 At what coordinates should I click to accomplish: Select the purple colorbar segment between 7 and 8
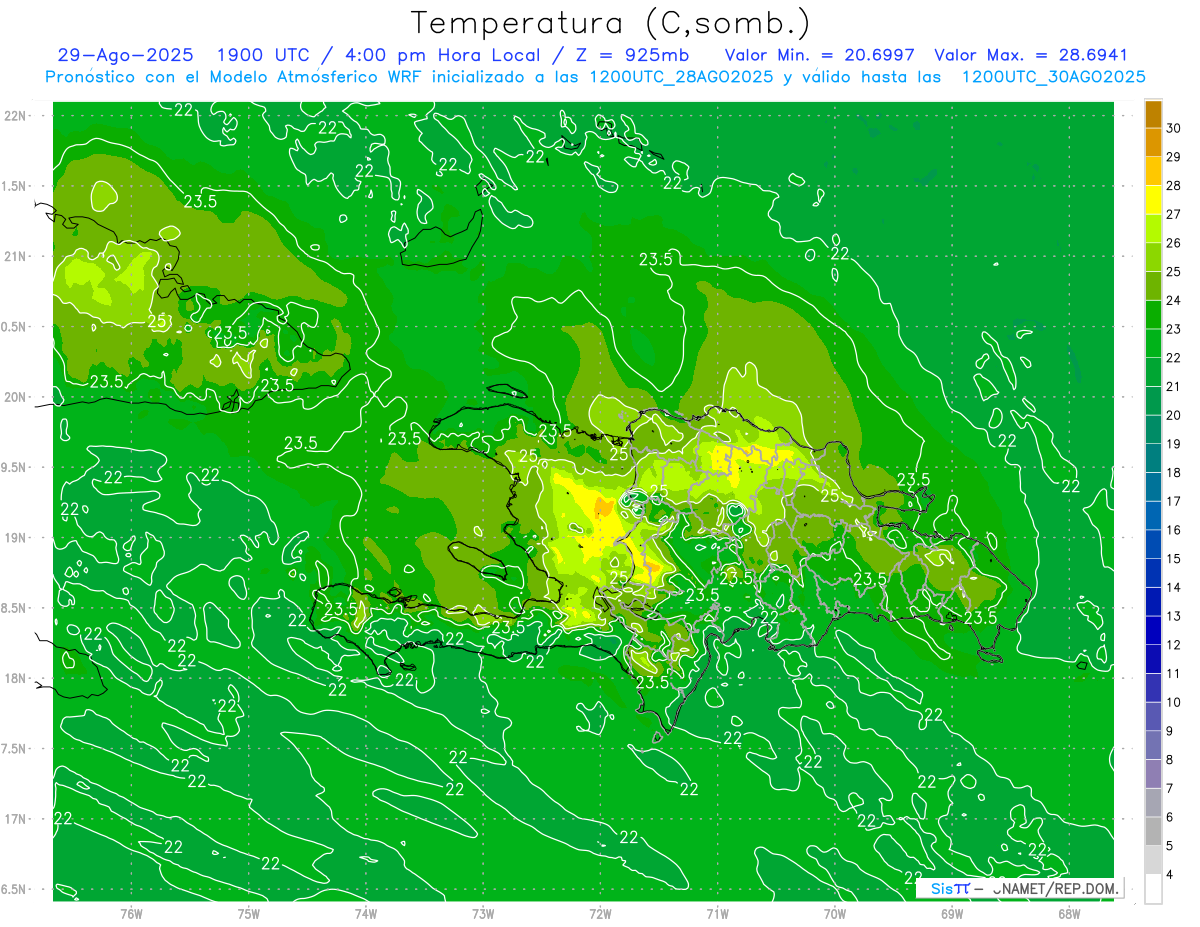pyautogui.click(x=1154, y=775)
